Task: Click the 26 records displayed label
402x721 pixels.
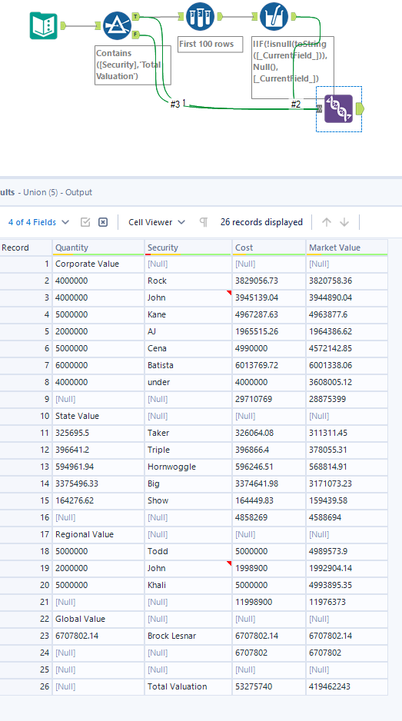Action: [261, 222]
